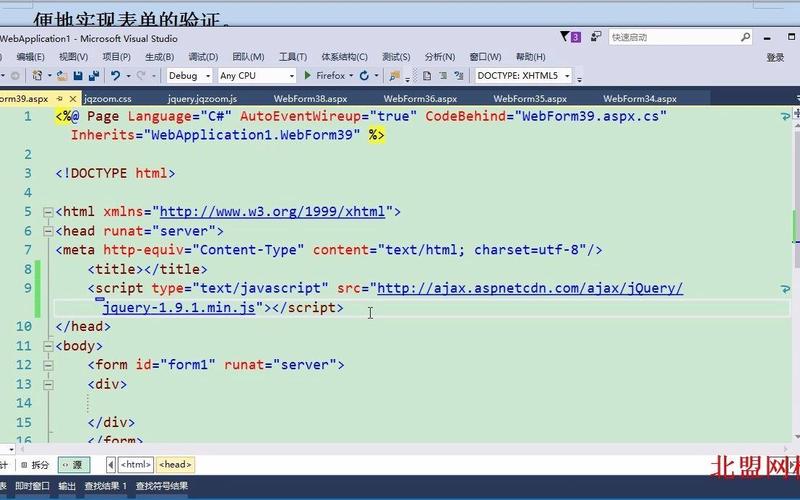
Task: Switch to the jqzoom.css tab
Action: (108, 98)
